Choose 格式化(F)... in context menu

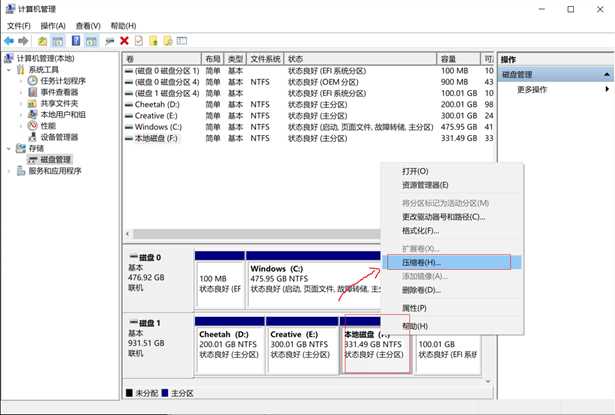point(452,231)
